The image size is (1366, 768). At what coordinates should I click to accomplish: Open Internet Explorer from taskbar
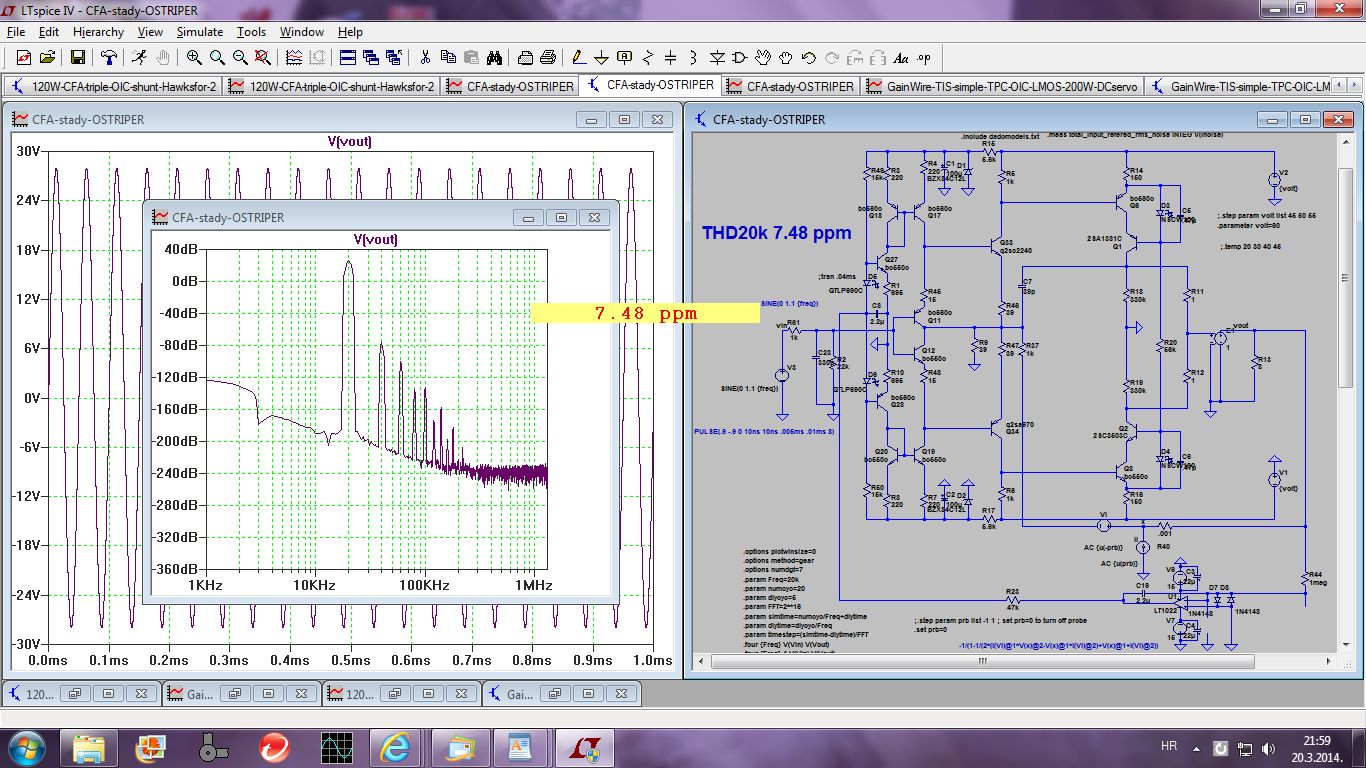(x=394, y=747)
